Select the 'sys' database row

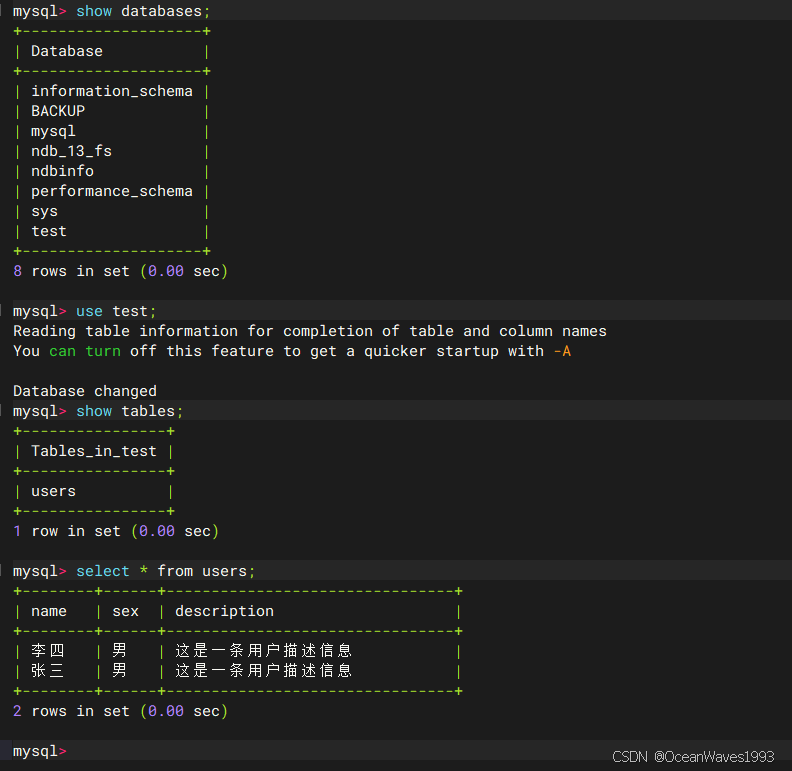(x=44, y=211)
